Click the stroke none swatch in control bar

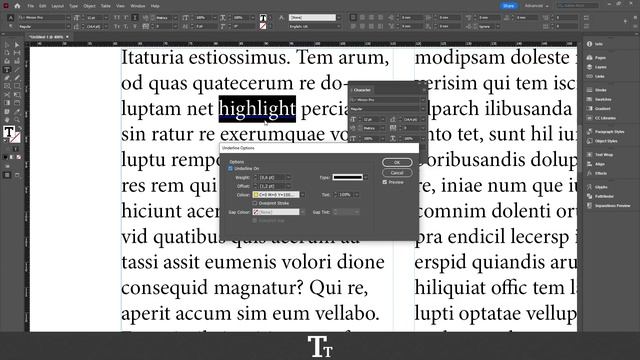click(263, 26)
